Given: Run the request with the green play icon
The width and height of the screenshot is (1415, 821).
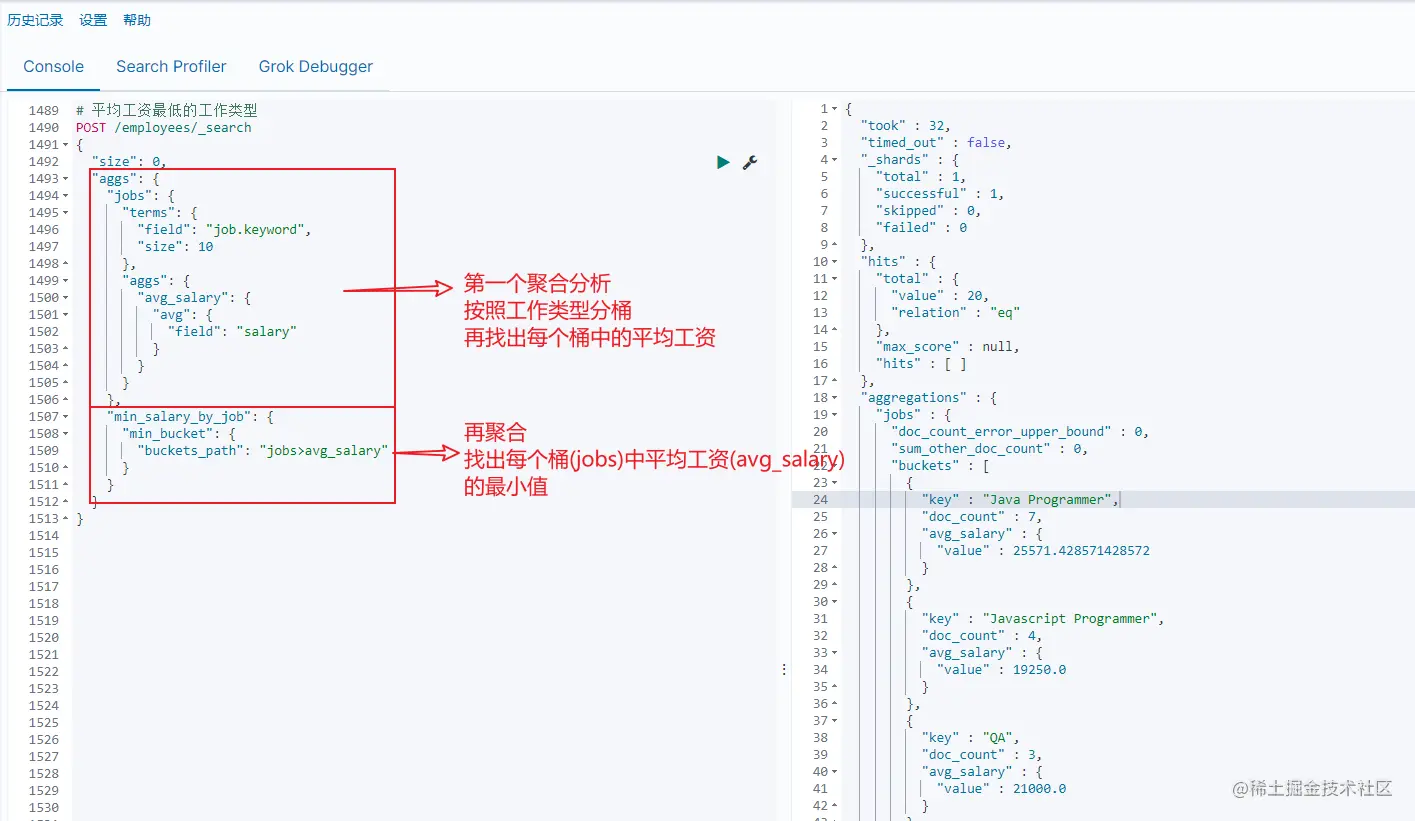Looking at the screenshot, I should 723,162.
